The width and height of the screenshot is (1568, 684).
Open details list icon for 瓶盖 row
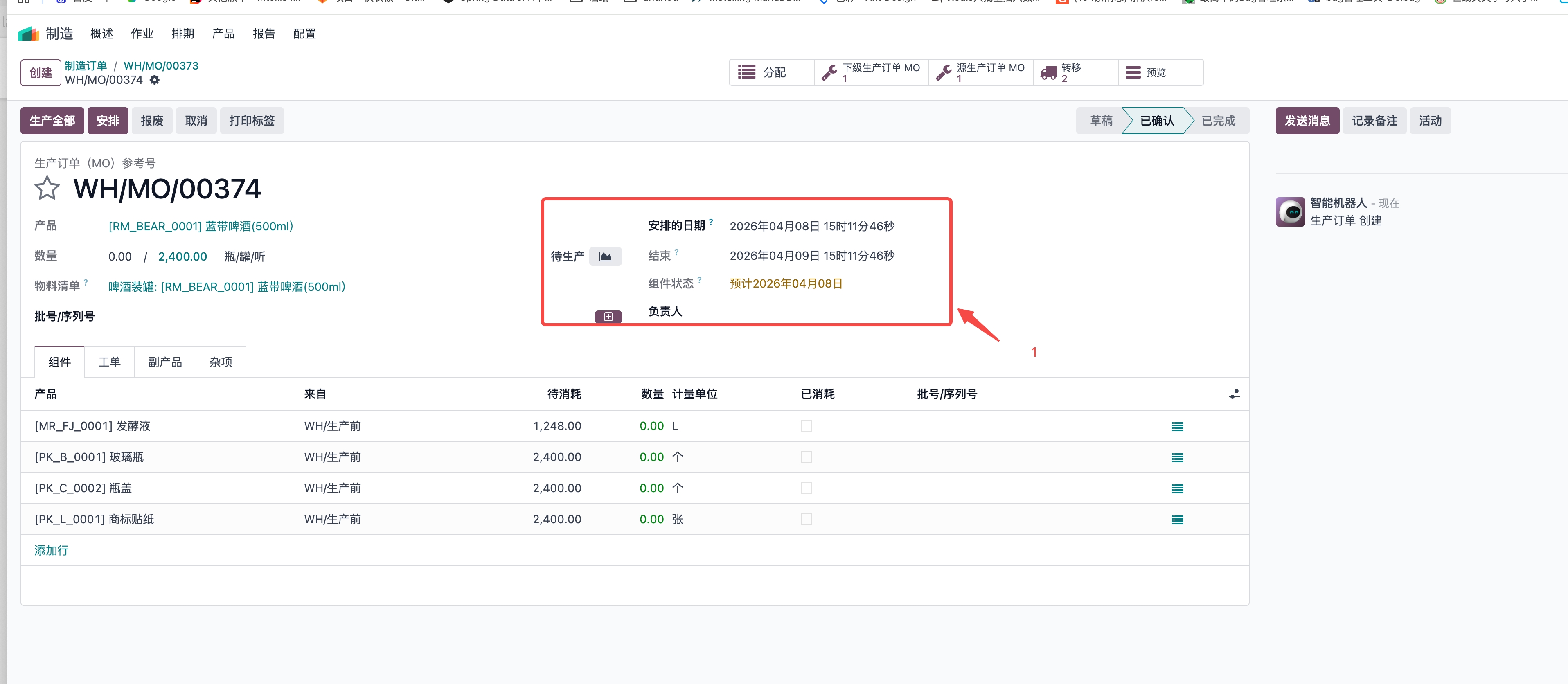[1177, 488]
